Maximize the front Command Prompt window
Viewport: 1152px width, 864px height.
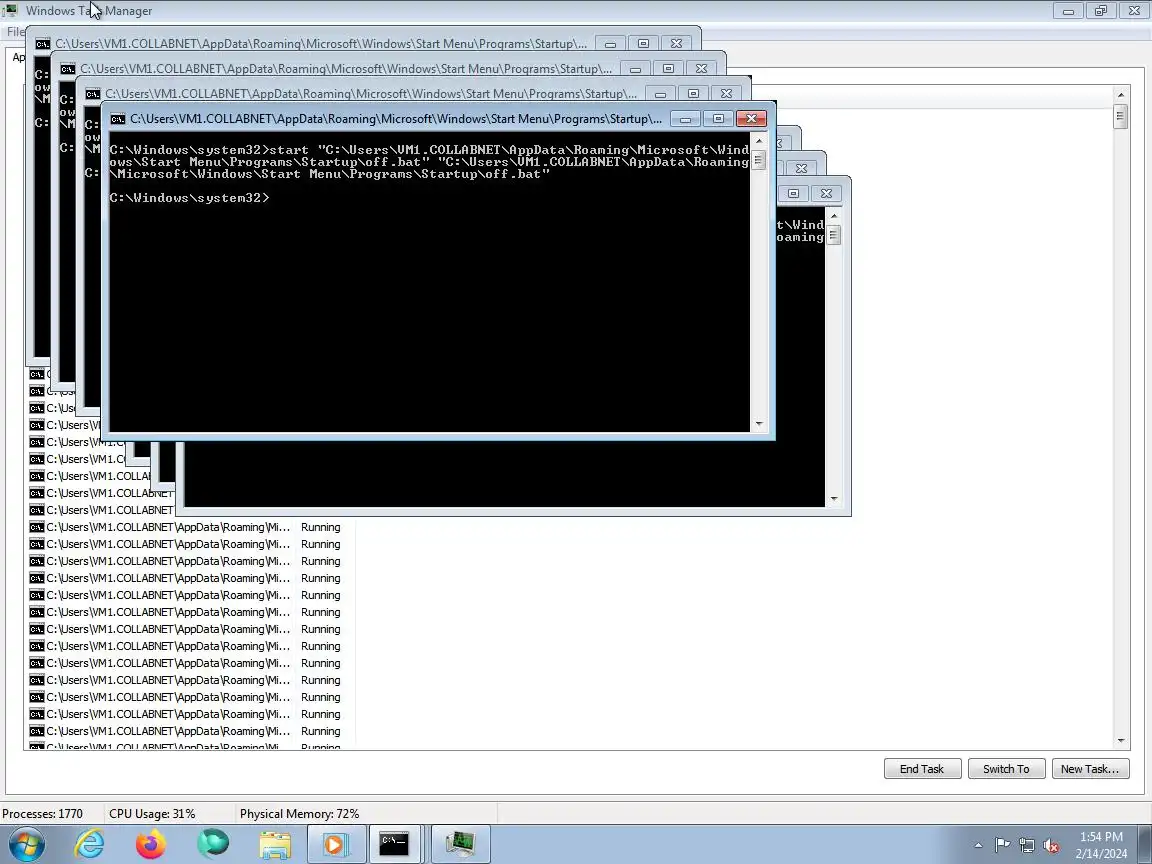[x=718, y=119]
